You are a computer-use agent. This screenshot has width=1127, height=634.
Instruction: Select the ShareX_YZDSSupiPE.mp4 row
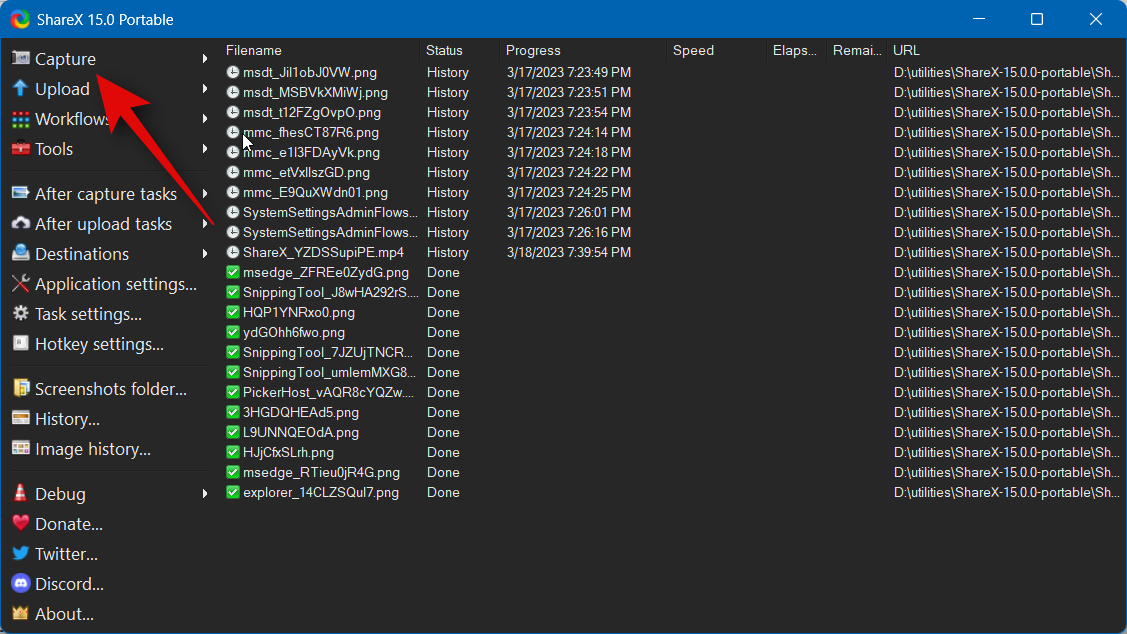323,252
